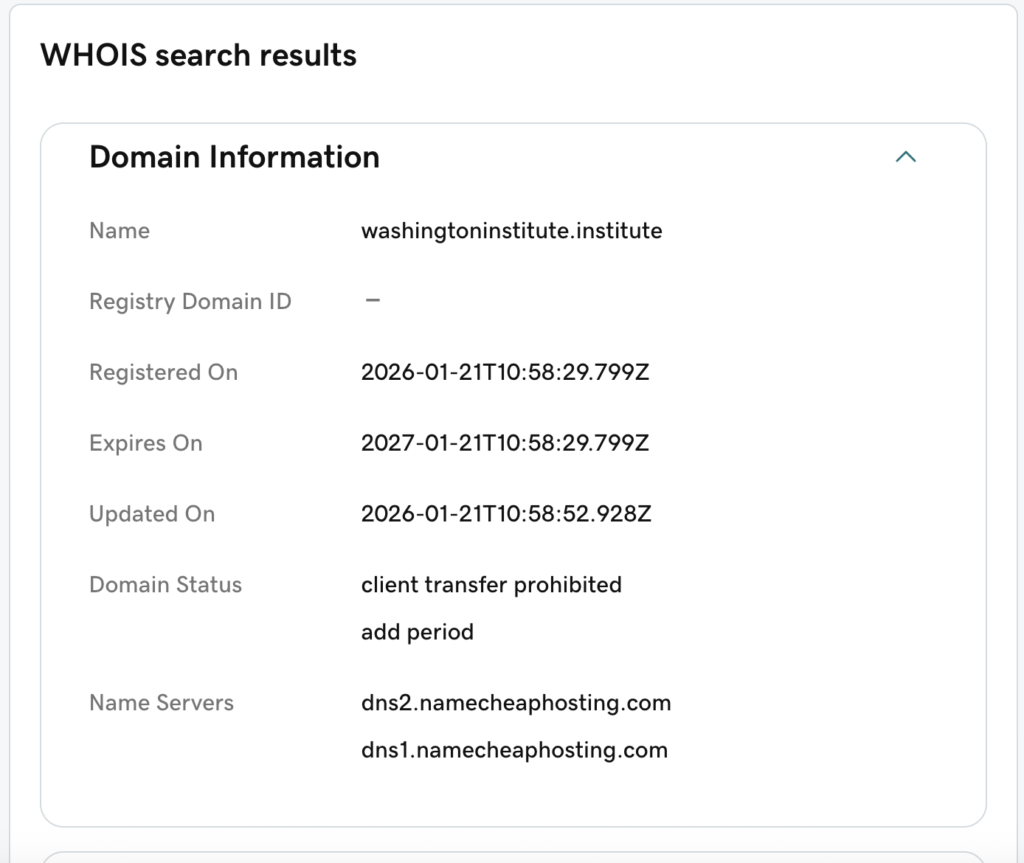Click the Registered On label

tap(163, 372)
